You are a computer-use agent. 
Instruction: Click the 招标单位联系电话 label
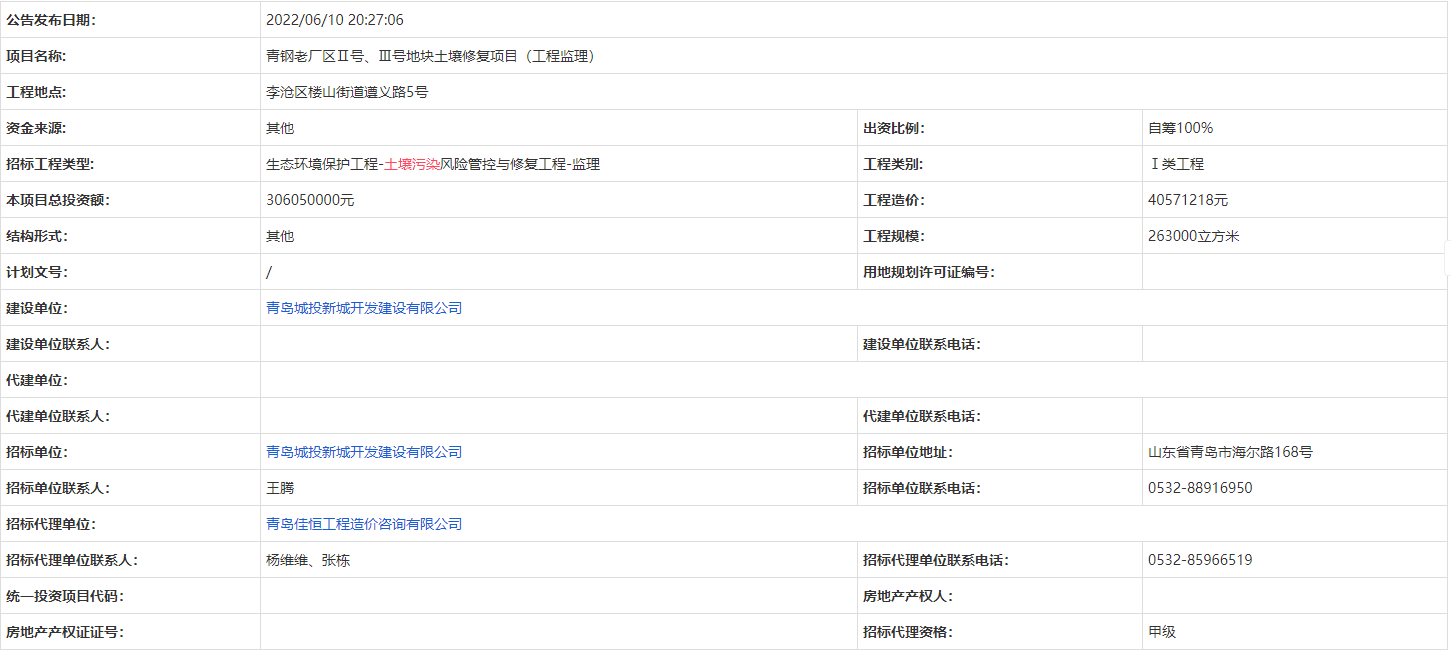[x=922, y=488]
